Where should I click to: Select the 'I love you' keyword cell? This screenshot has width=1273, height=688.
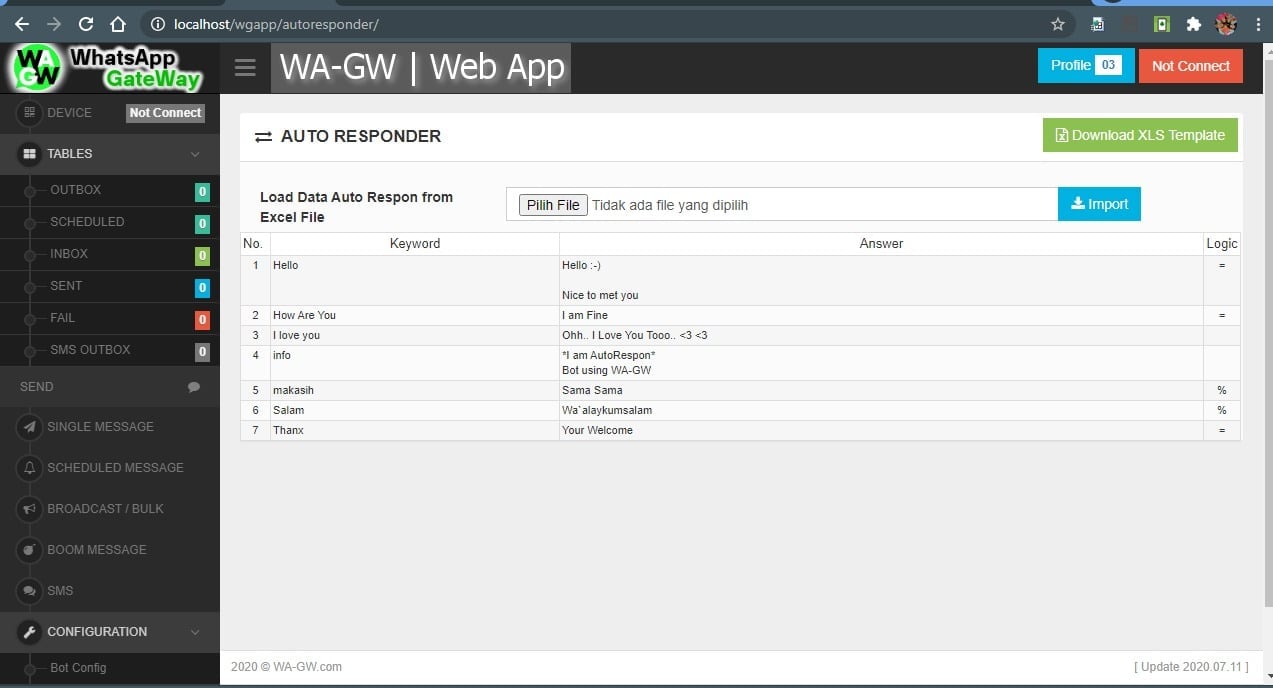pyautogui.click(x=415, y=335)
